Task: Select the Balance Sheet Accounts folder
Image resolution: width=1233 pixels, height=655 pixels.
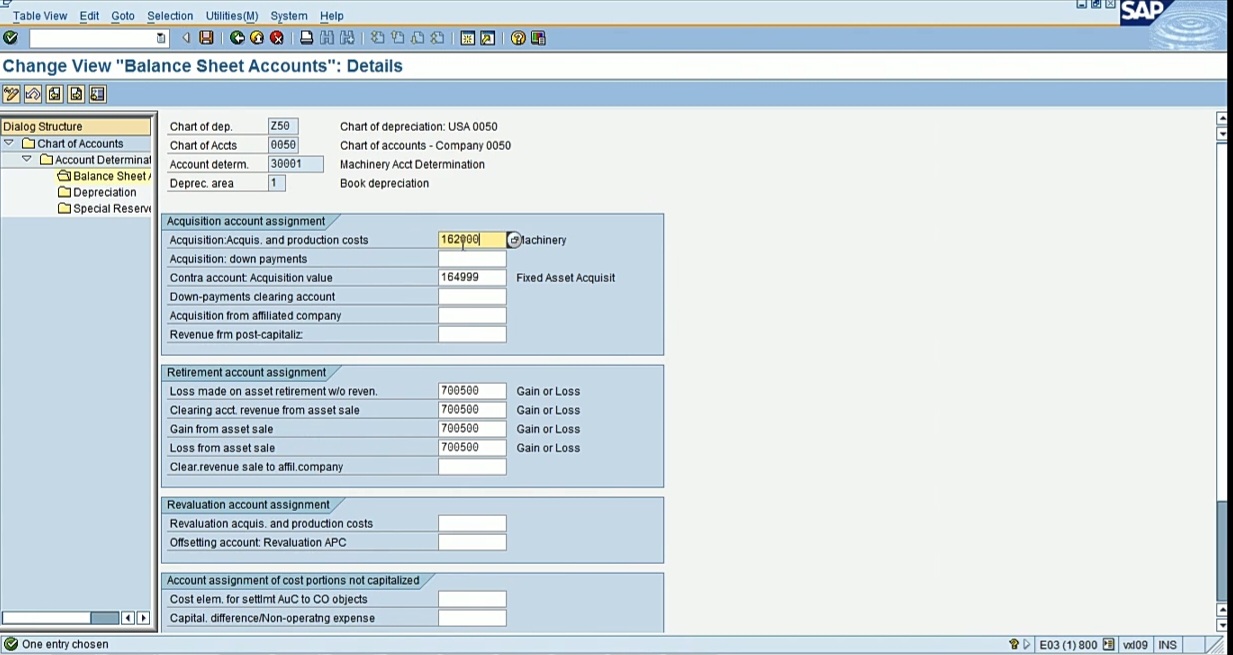Action: point(104,176)
